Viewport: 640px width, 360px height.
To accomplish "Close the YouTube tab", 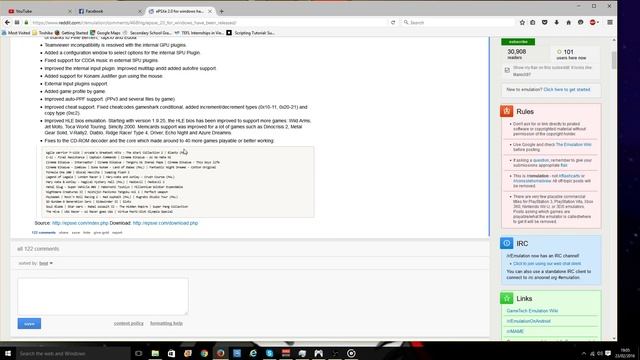I will (x=69, y=11).
